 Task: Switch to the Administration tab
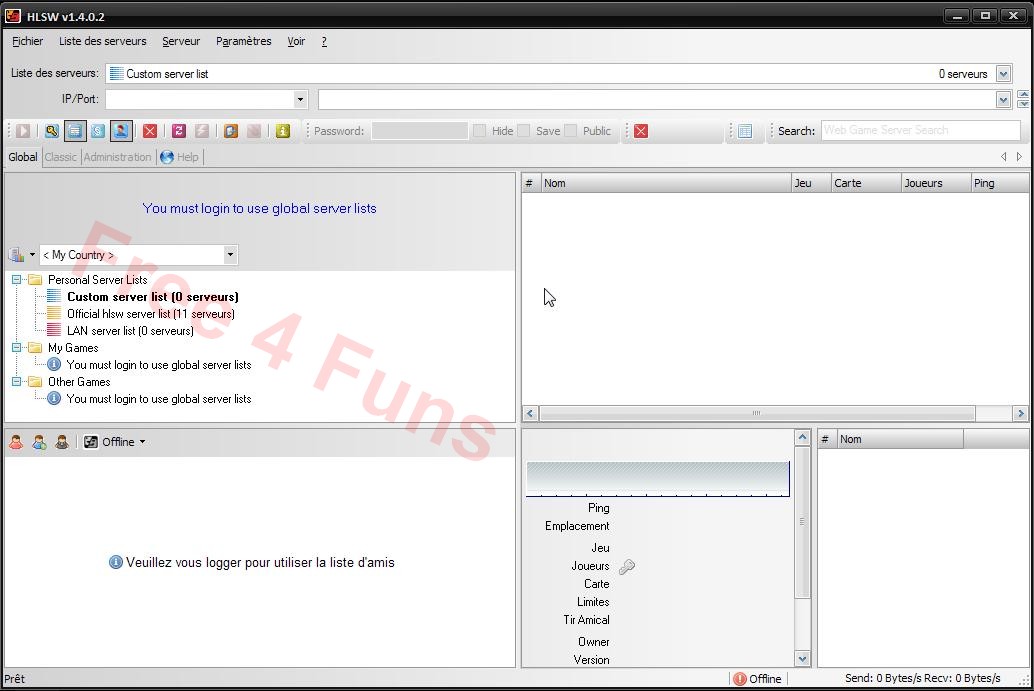point(118,157)
